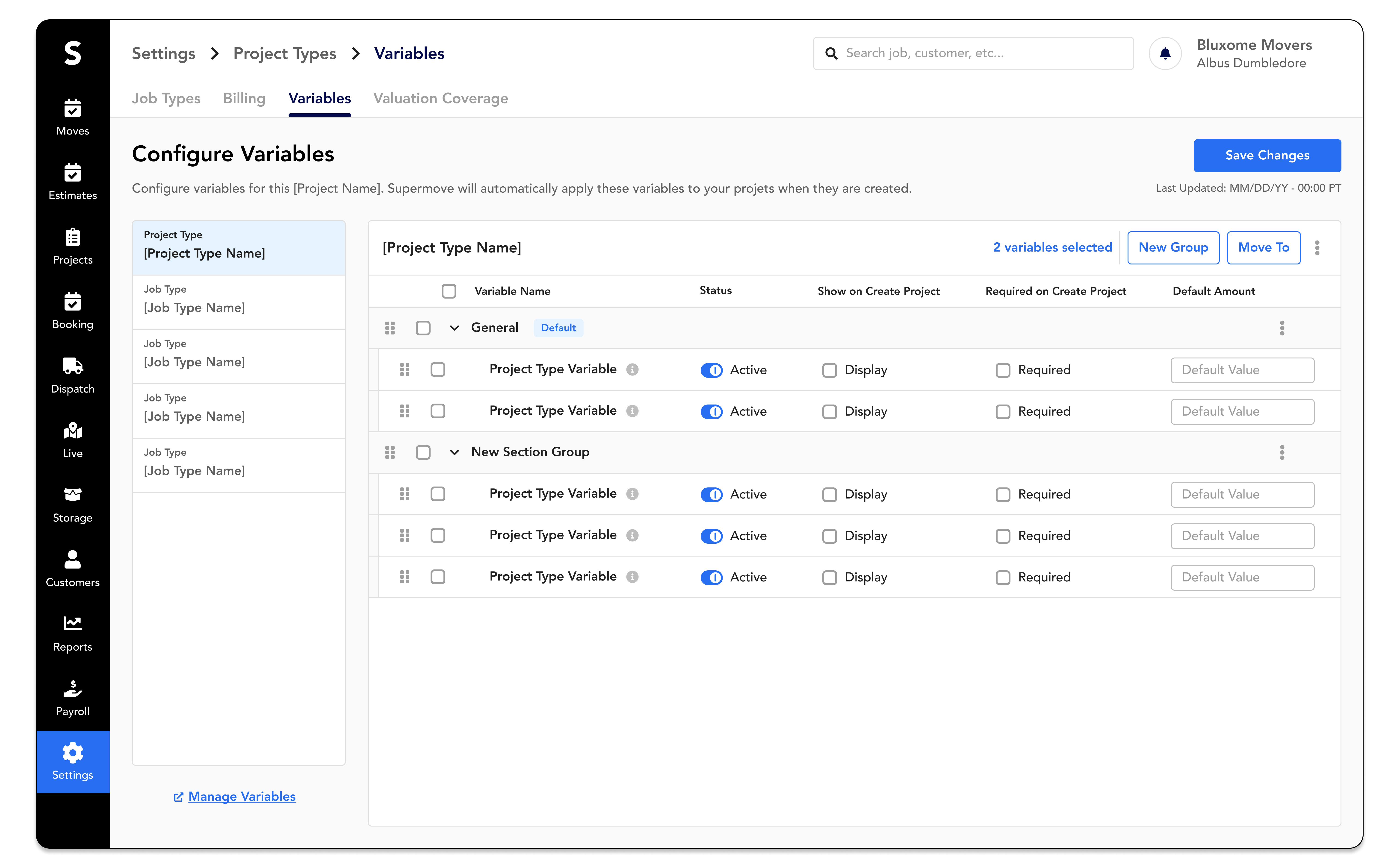Open Reports chart icon in sidebar
1394x868 pixels.
tap(72, 623)
